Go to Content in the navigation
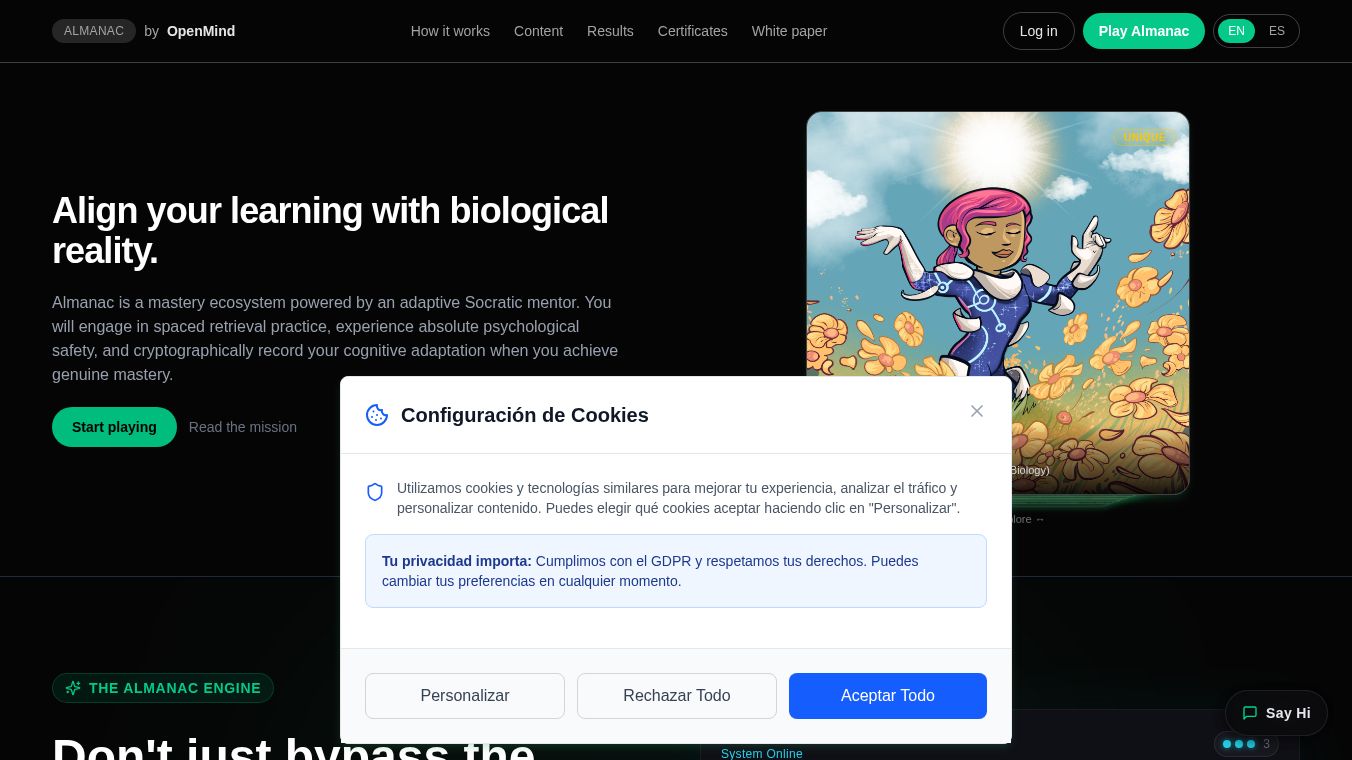Viewport: 1352px width, 760px height. (x=538, y=31)
